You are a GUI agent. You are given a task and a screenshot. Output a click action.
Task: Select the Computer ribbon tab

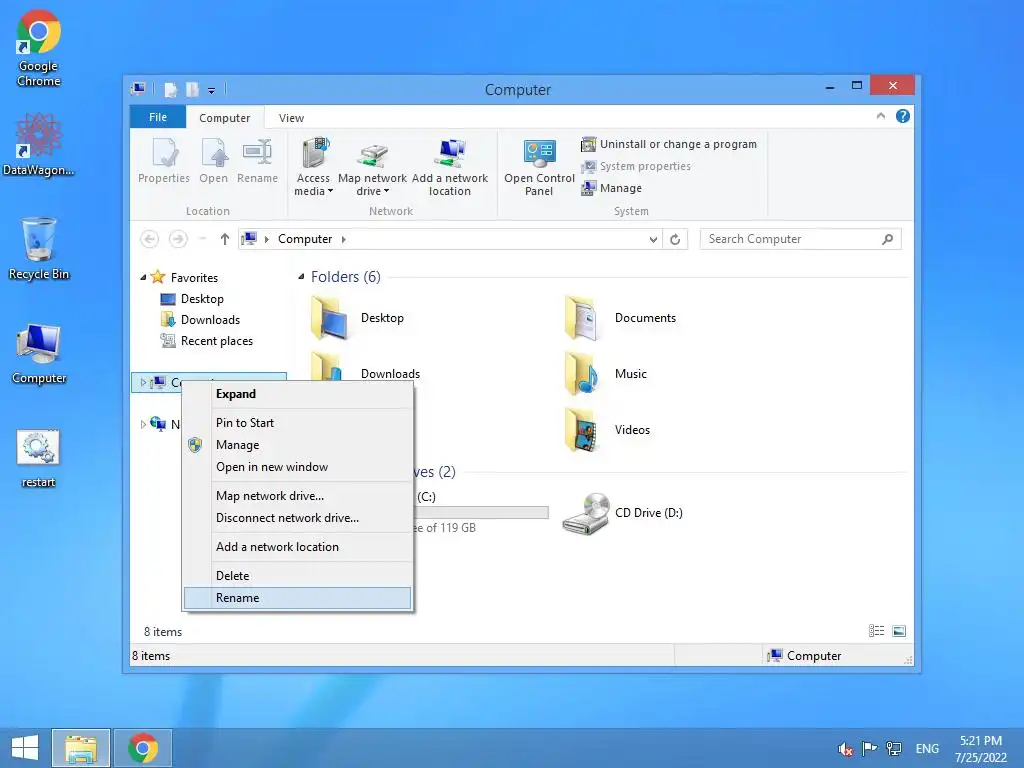[x=225, y=118]
